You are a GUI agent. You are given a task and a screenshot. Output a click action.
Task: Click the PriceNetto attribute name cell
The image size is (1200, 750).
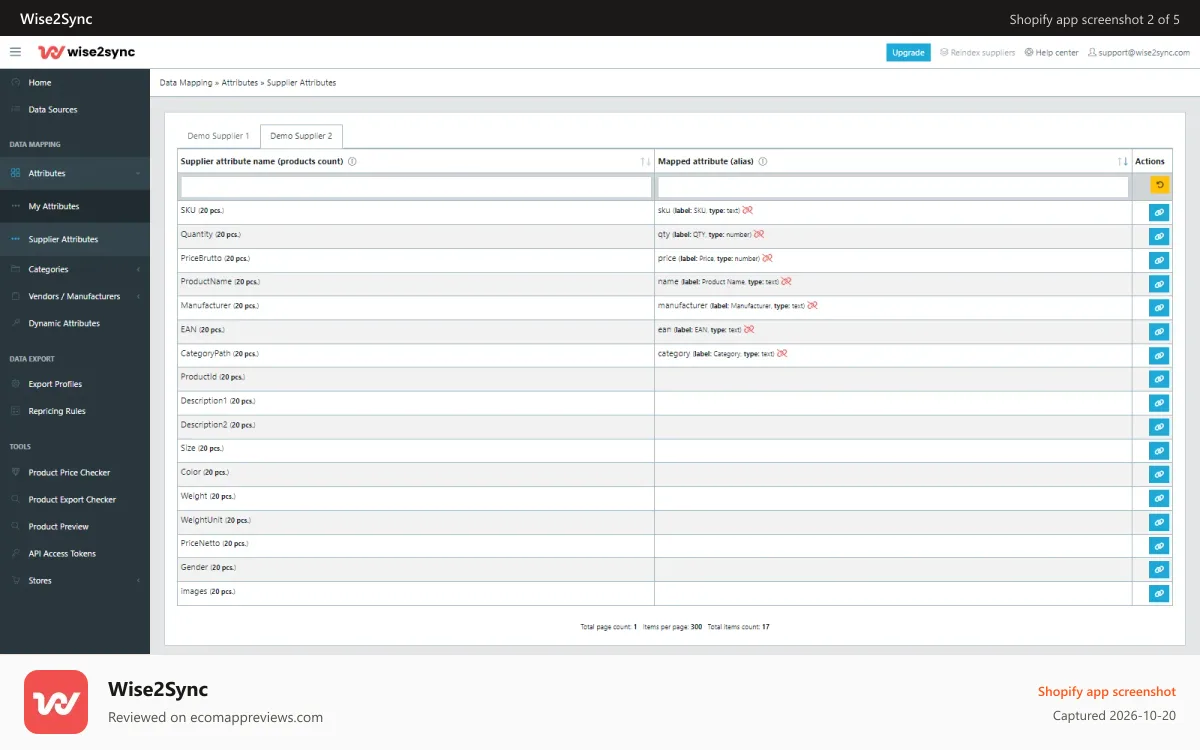(x=416, y=546)
